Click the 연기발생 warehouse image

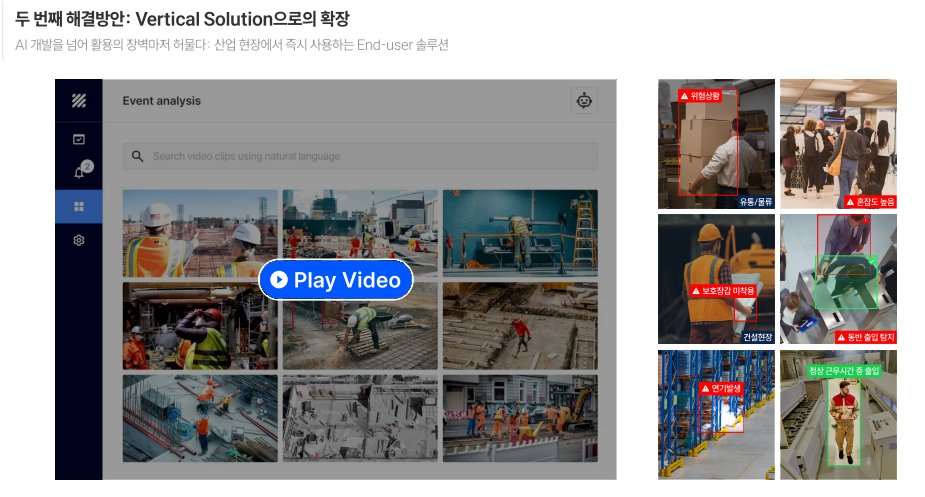716,414
